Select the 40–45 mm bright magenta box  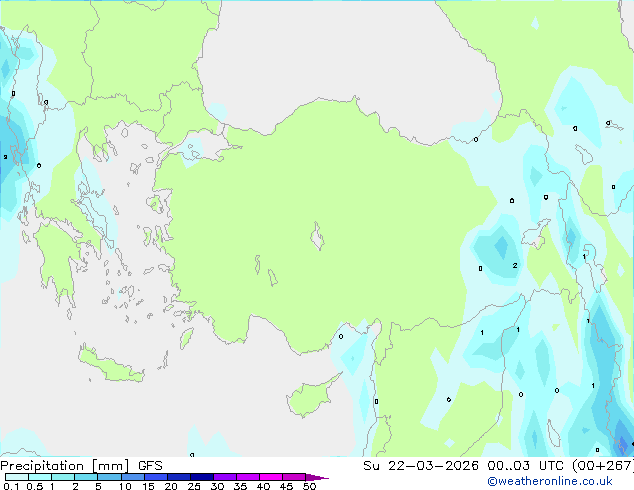271,477
